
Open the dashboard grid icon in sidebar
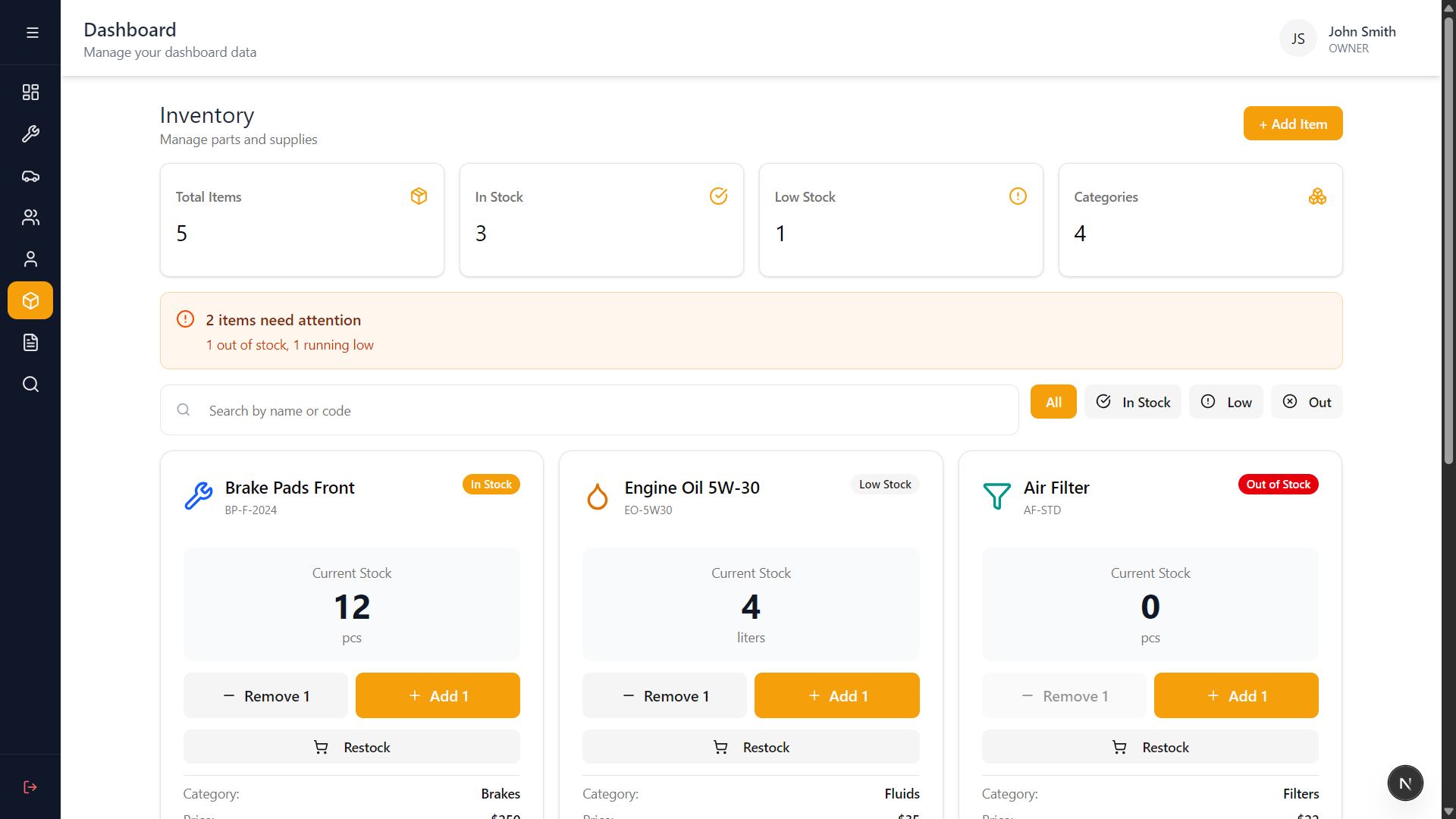(x=30, y=92)
